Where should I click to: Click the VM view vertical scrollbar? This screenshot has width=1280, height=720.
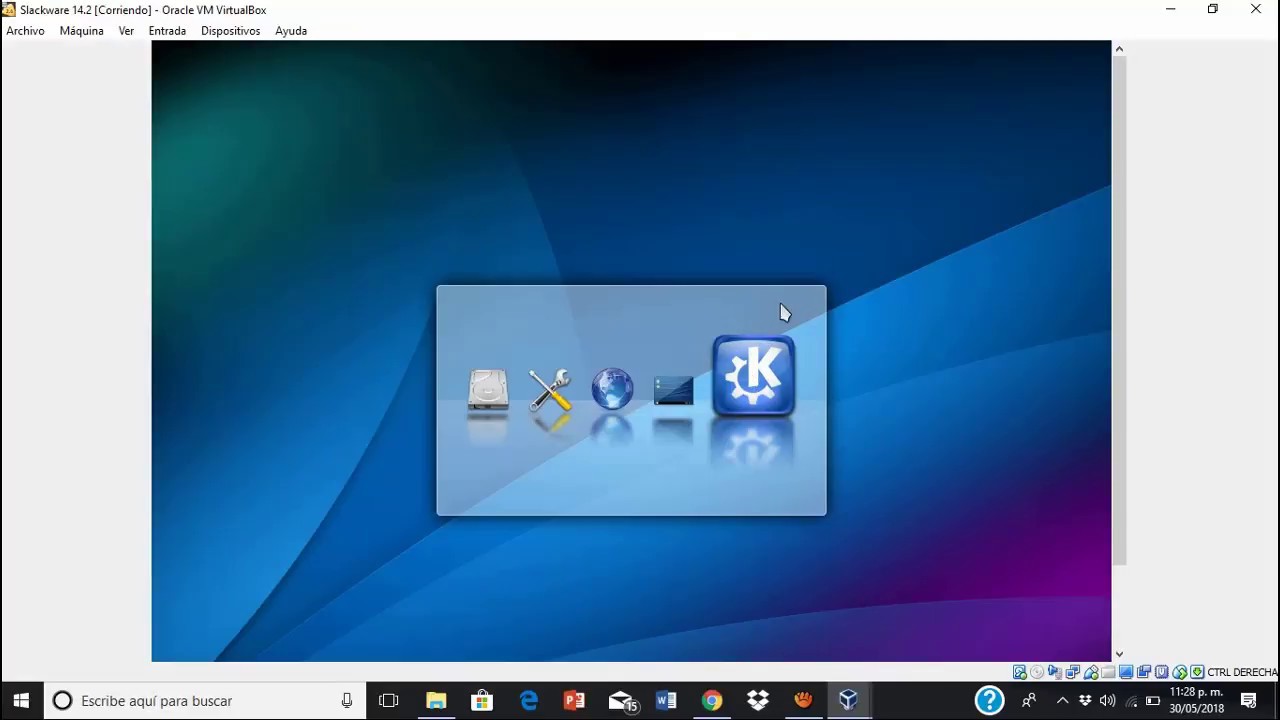point(1119,310)
